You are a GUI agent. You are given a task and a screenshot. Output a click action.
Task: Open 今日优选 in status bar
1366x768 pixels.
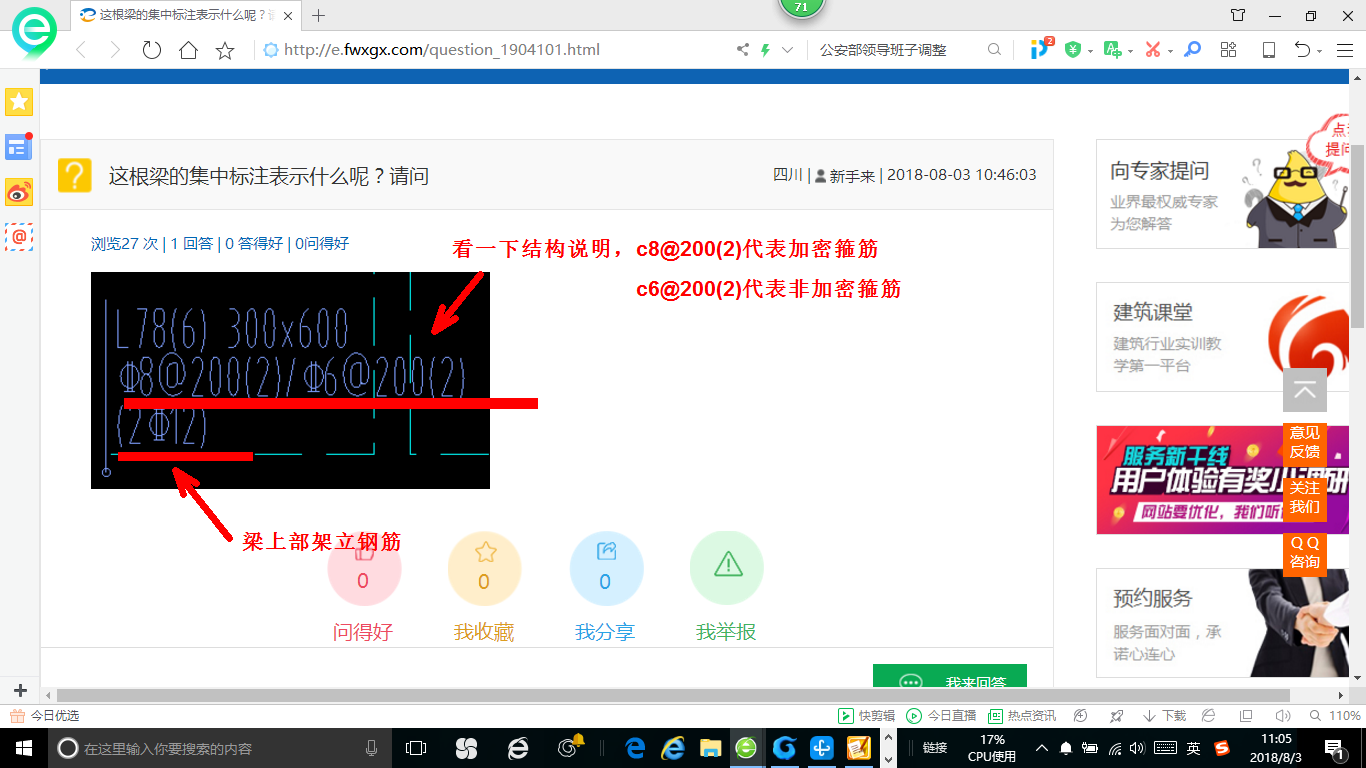(44, 716)
